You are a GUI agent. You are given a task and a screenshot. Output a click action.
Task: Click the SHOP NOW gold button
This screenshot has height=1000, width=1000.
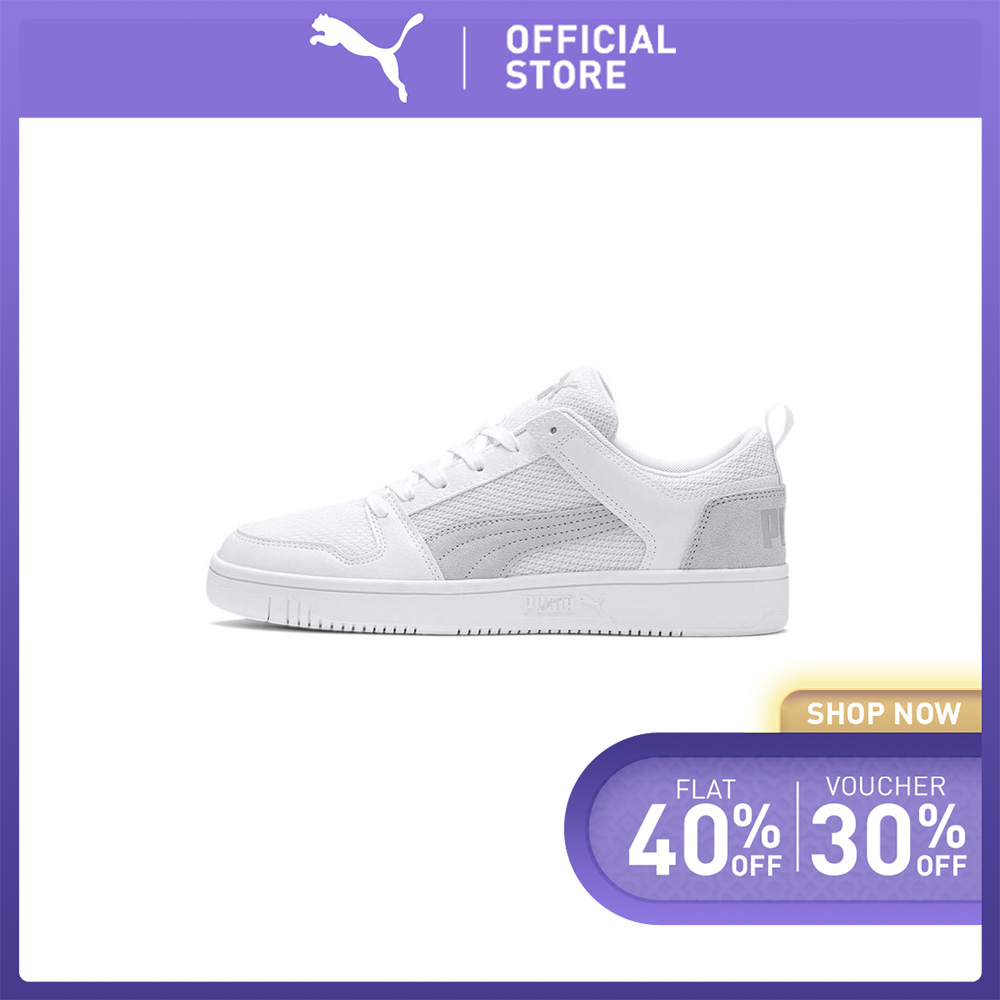(882, 713)
